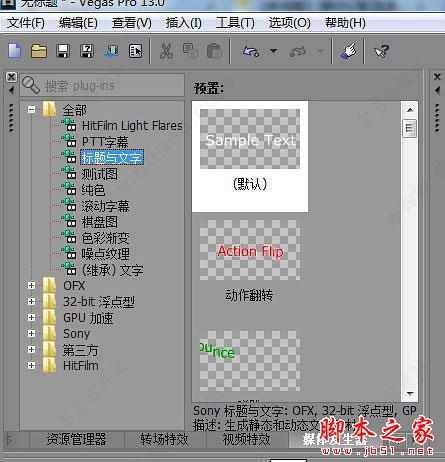This screenshot has width=445, height=462.
Task: Open the Properties icon in toolbar
Action: coord(135,52)
